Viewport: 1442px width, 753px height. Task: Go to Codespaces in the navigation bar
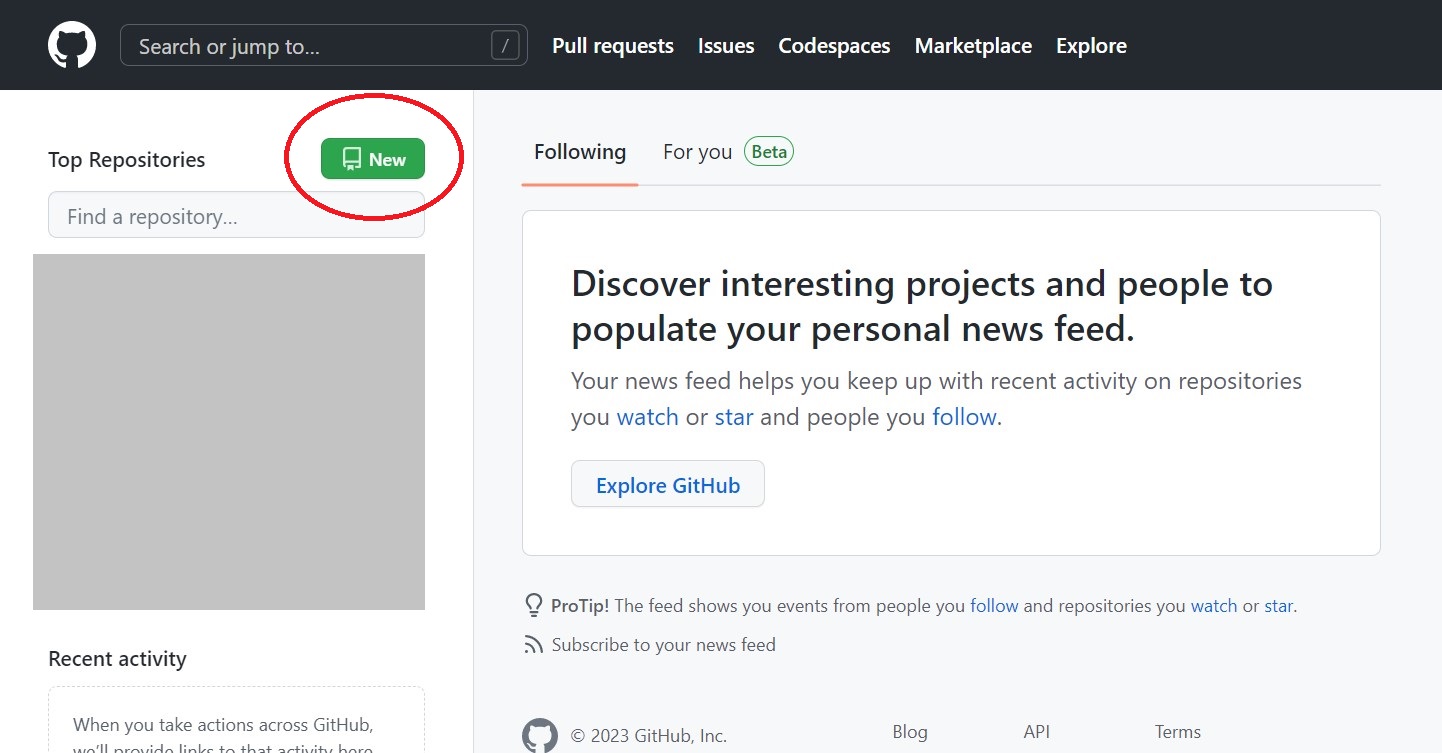point(834,46)
